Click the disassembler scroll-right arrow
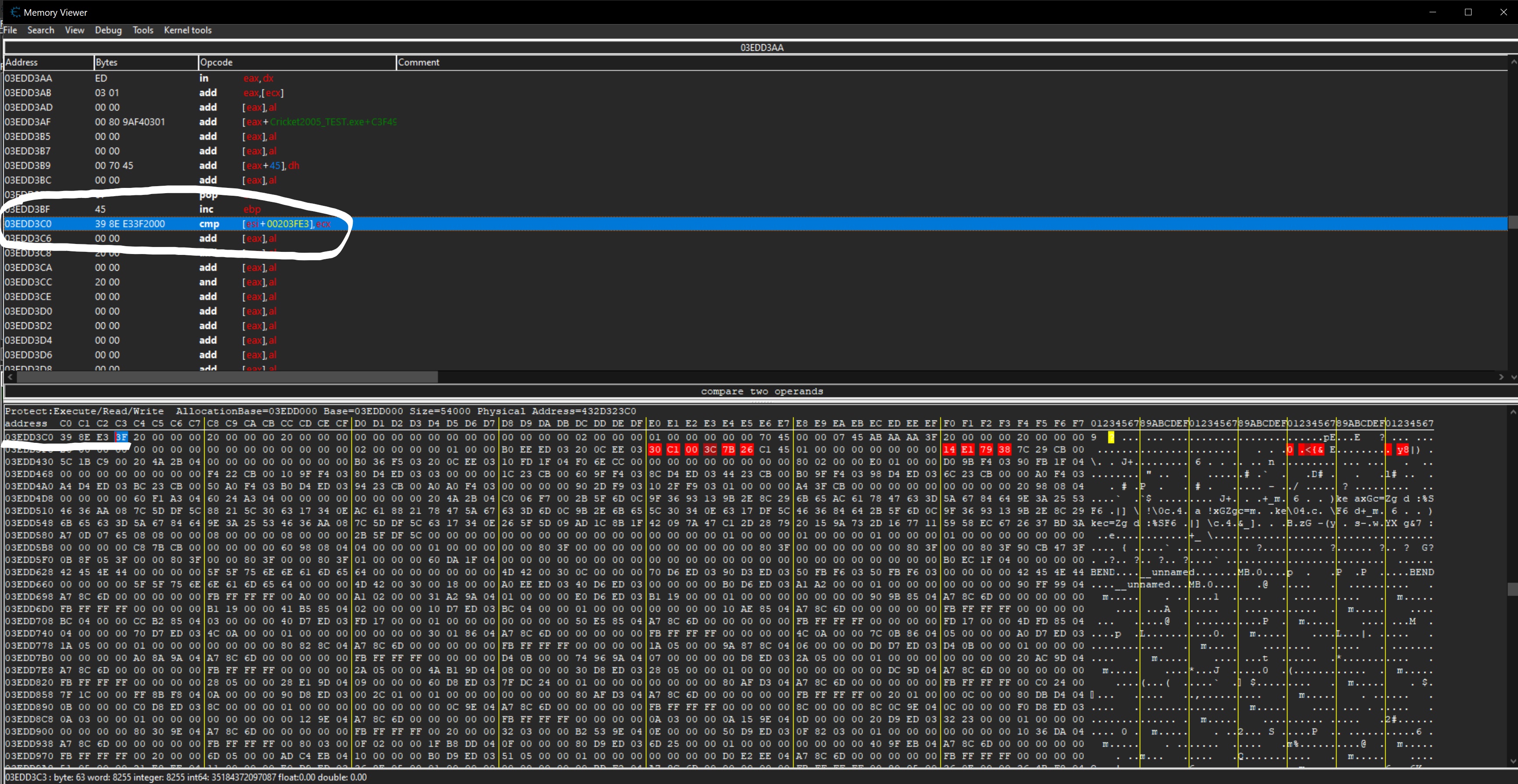 [1501, 377]
